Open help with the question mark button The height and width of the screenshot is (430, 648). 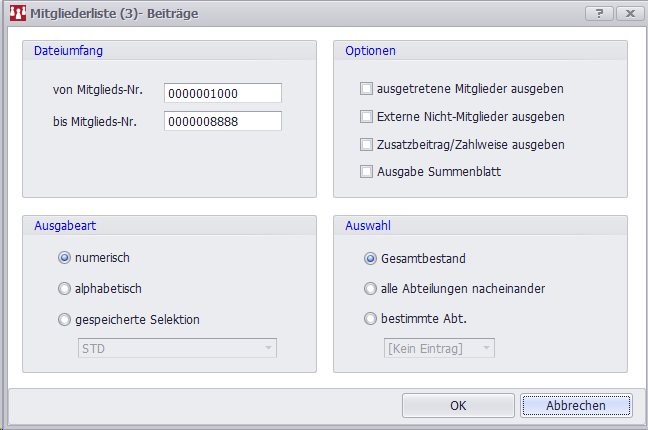coord(597,14)
